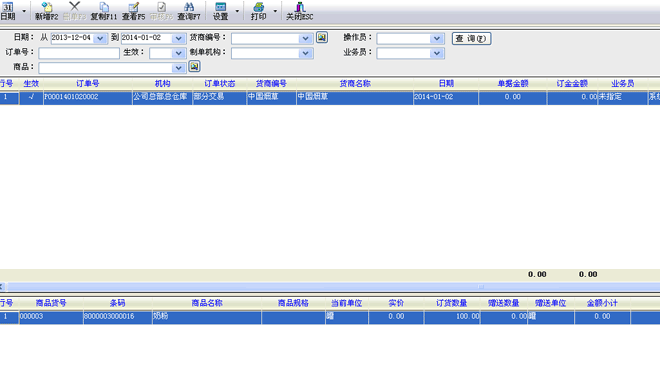
Task: Click the order quantity 100.00 cell
Action: 452,317
